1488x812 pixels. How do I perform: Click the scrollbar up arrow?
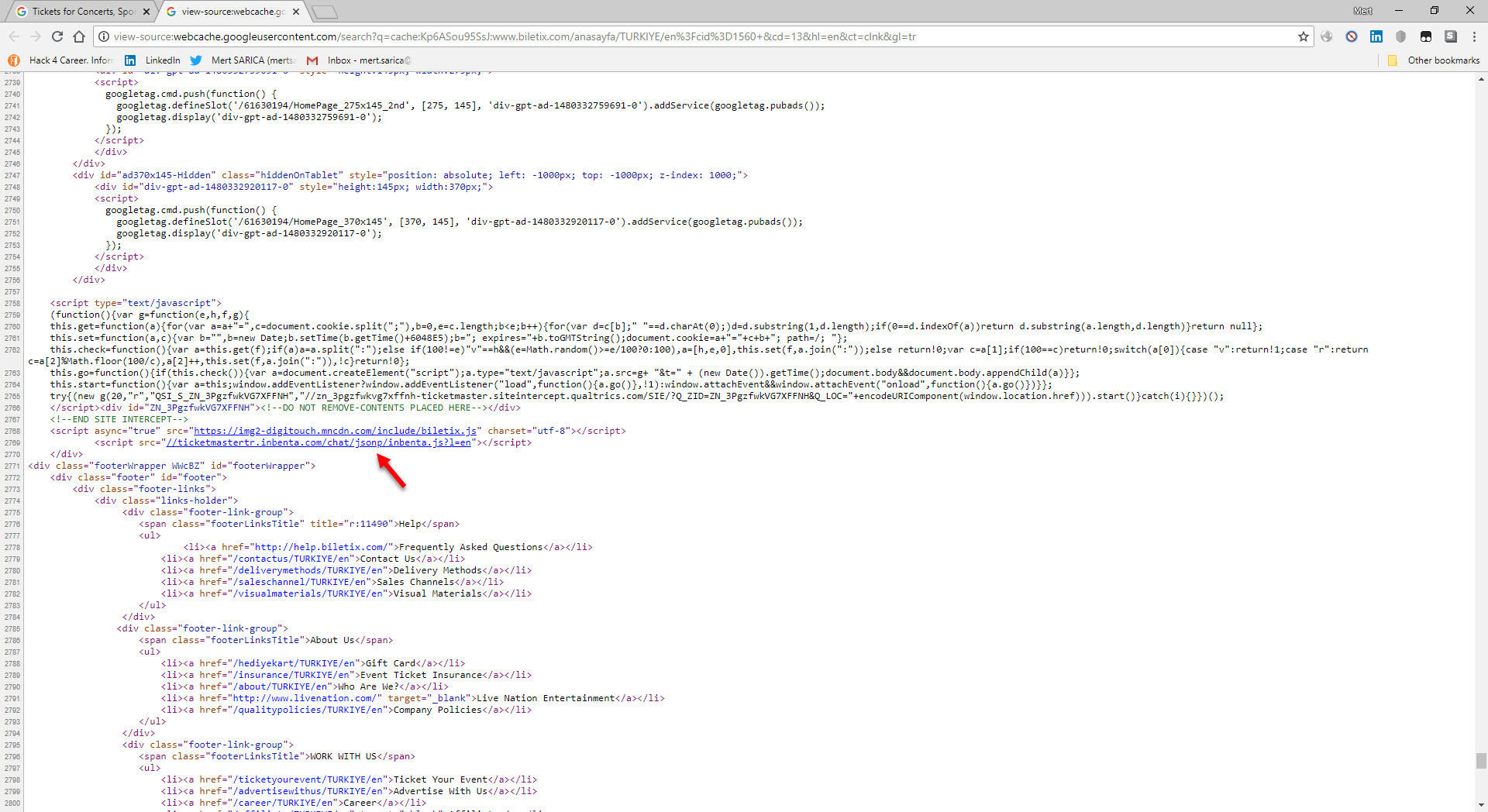pyautogui.click(x=1481, y=78)
